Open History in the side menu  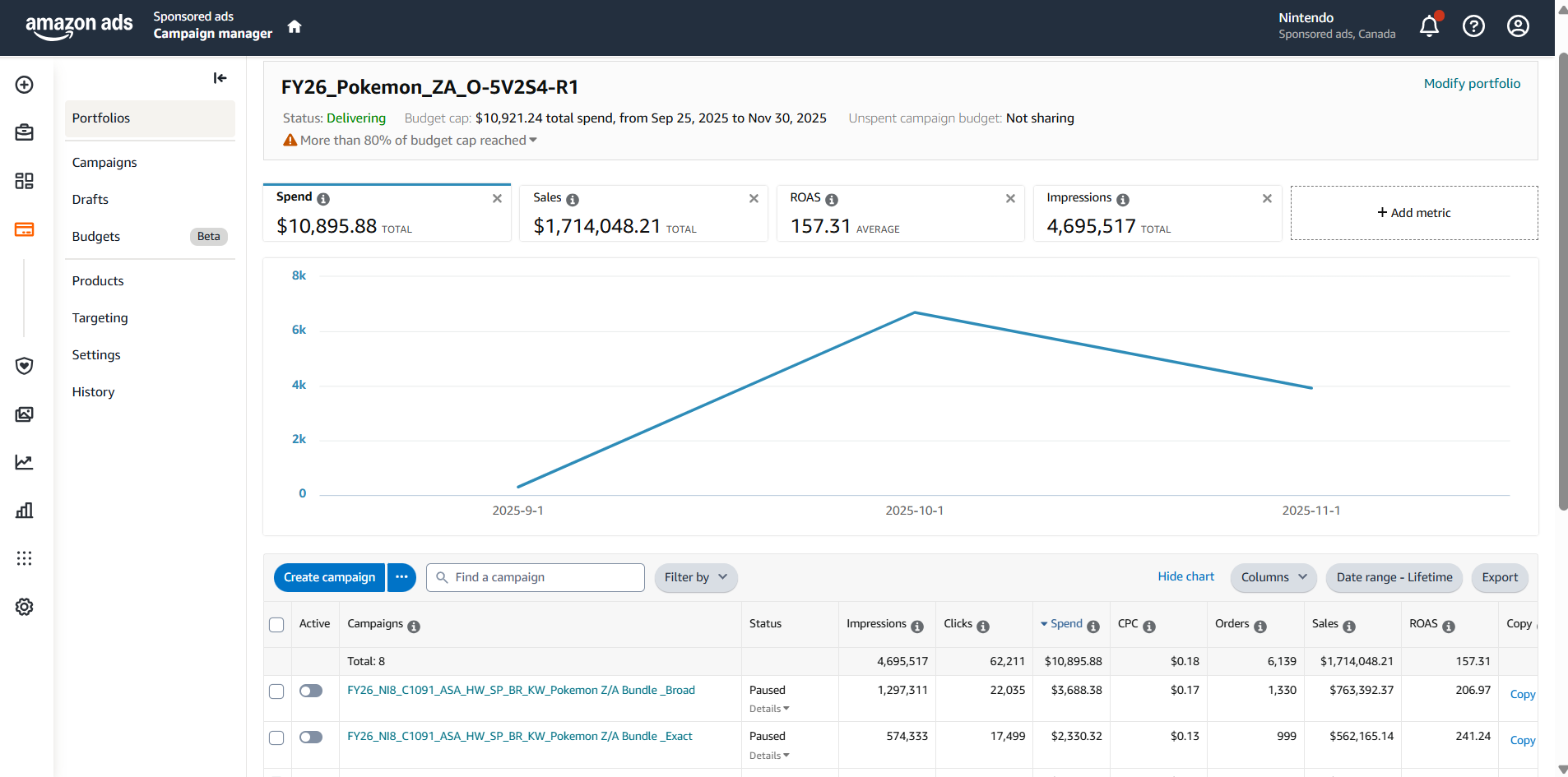click(x=93, y=392)
